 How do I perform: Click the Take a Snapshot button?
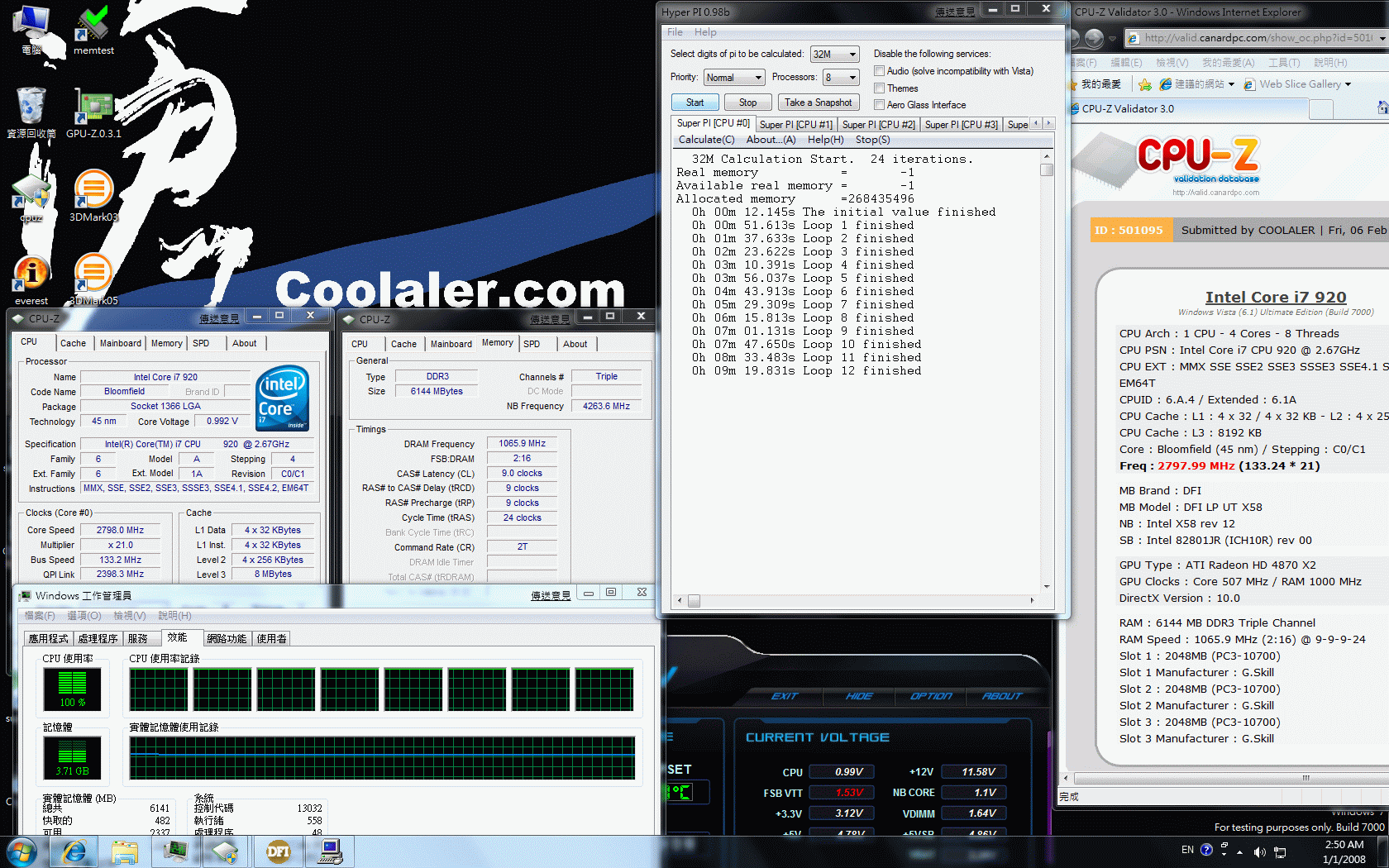pos(818,103)
